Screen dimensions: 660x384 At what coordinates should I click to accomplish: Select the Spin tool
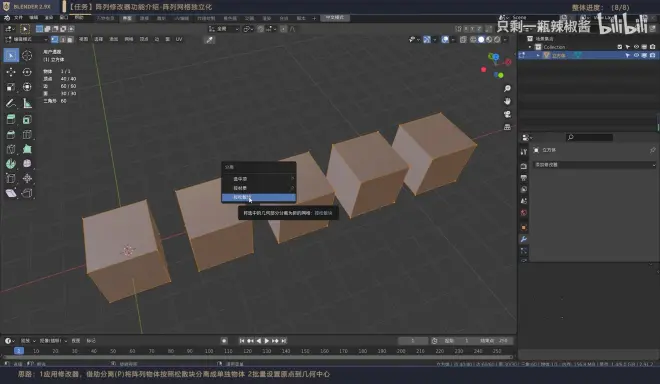(x=11, y=163)
